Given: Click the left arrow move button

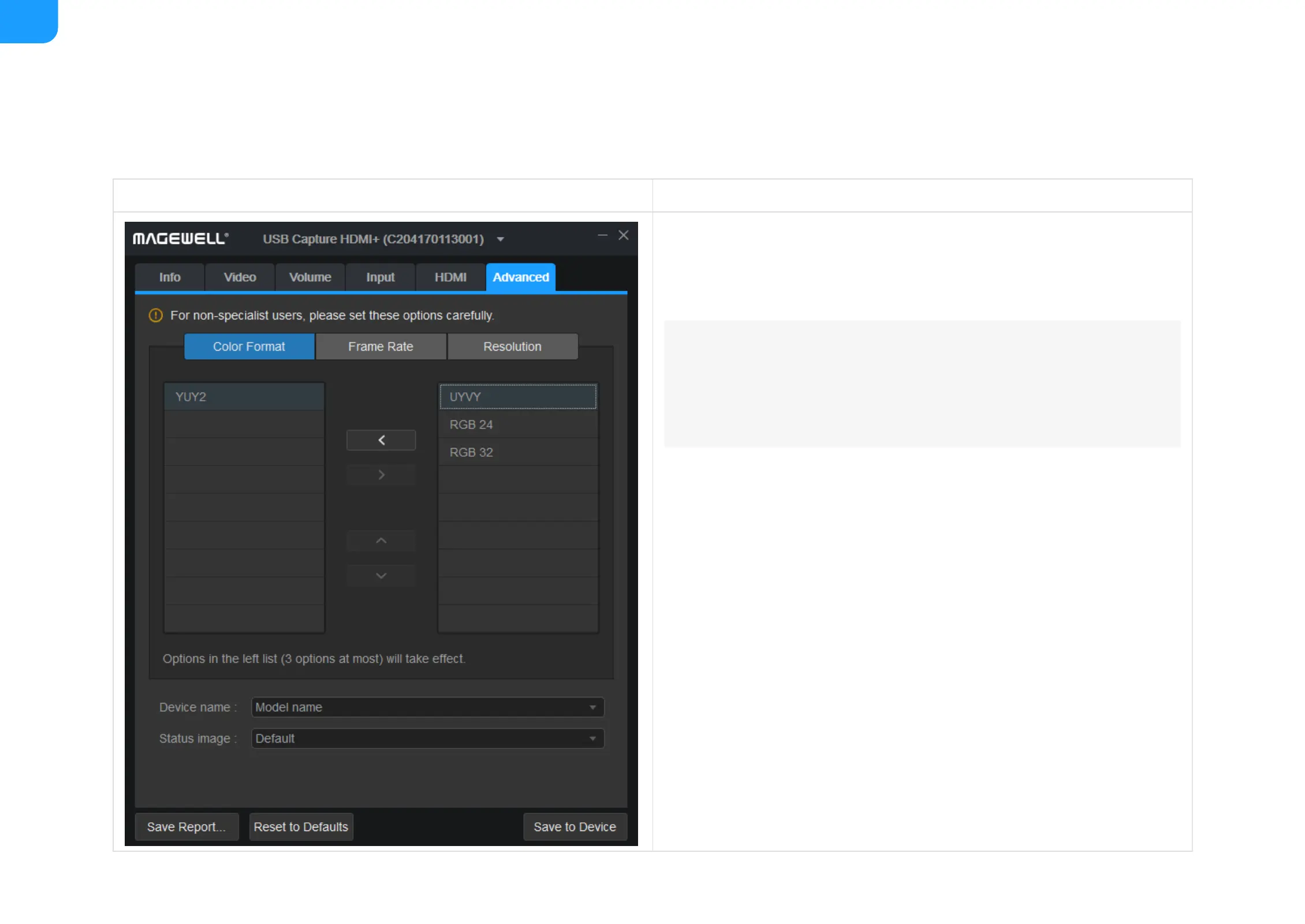Looking at the screenshot, I should (381, 440).
